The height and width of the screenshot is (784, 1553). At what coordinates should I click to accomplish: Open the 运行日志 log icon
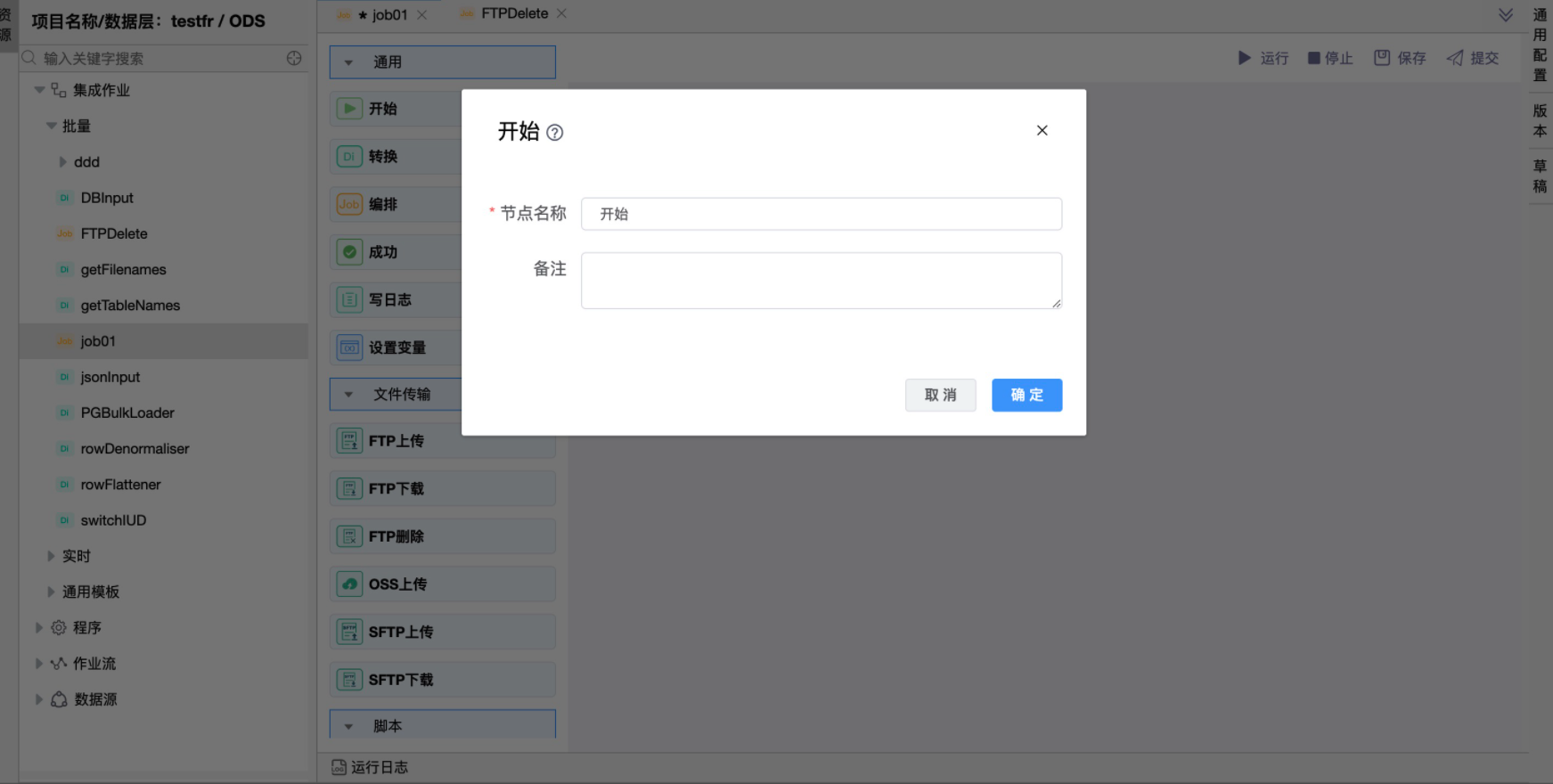339,767
